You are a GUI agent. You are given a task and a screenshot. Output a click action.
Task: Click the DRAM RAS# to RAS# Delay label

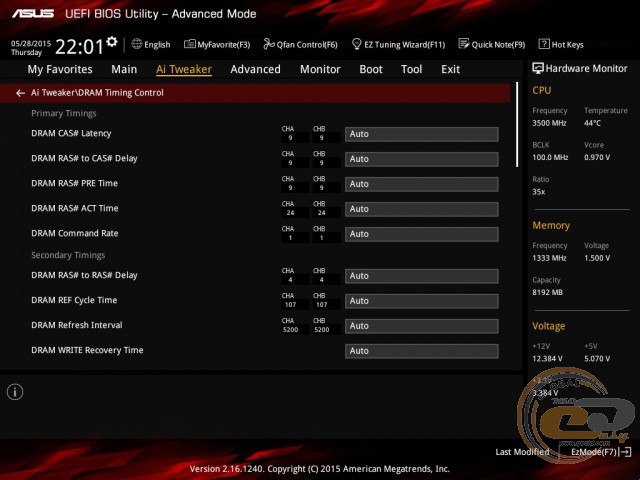[x=84, y=275]
